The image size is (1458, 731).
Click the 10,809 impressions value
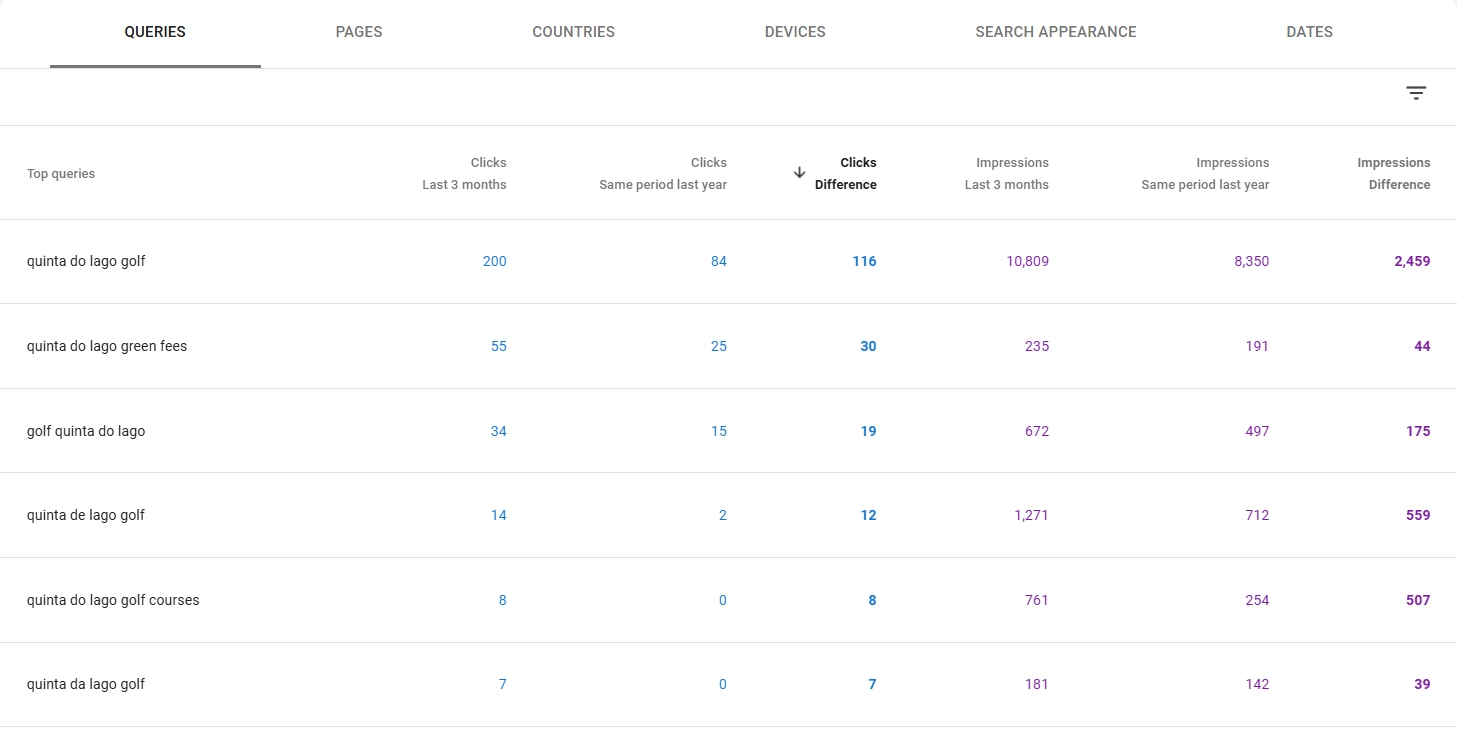(1027, 261)
